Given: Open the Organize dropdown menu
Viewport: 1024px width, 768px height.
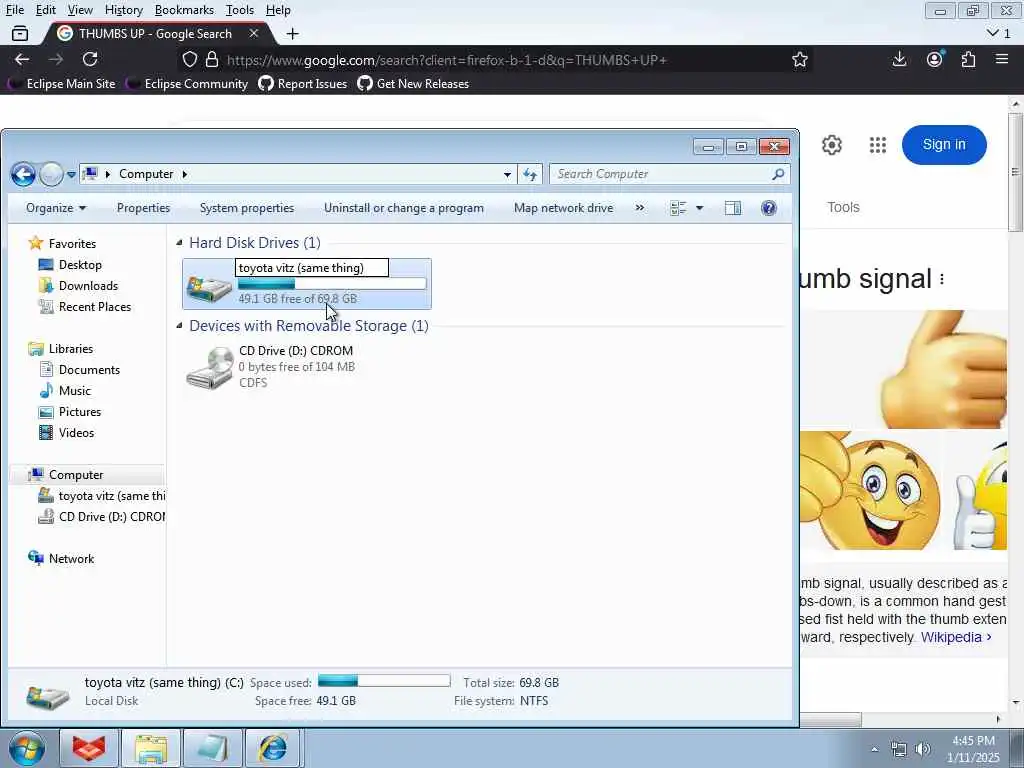Looking at the screenshot, I should (56, 208).
